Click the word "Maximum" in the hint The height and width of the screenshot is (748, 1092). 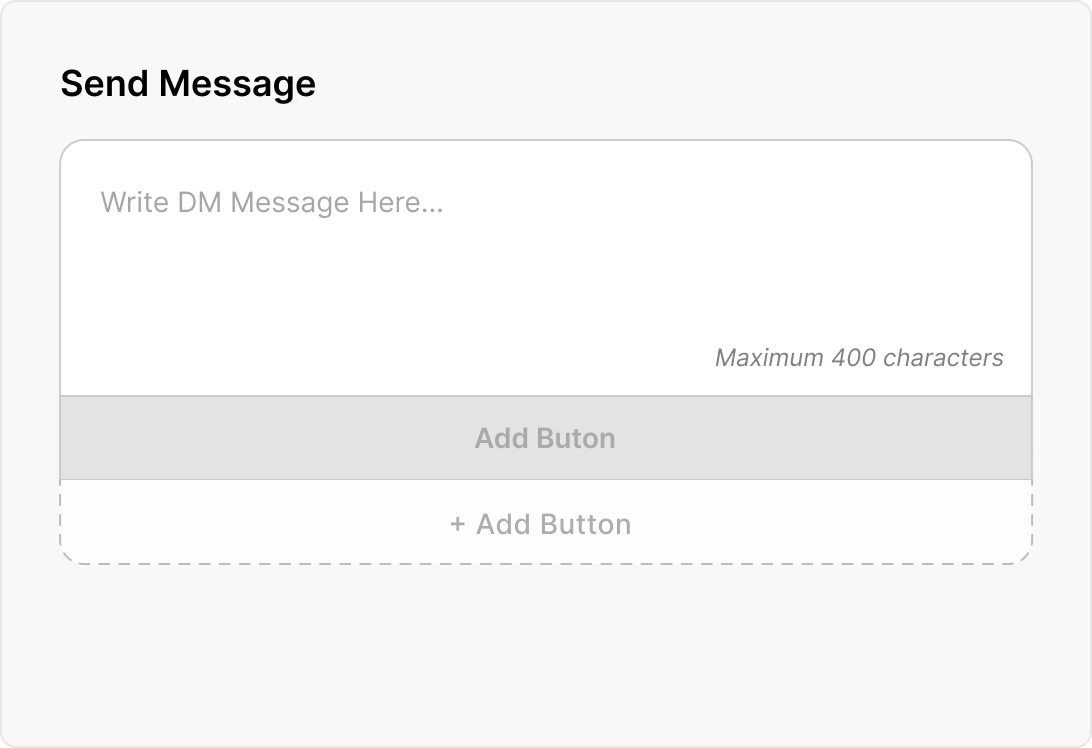(x=769, y=357)
